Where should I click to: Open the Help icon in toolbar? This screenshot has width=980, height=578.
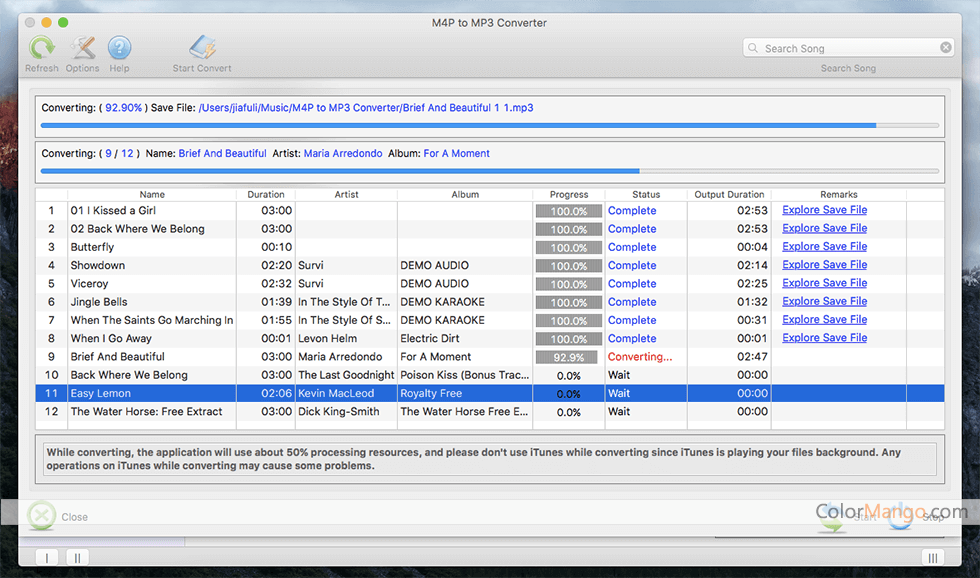pyautogui.click(x=119, y=48)
